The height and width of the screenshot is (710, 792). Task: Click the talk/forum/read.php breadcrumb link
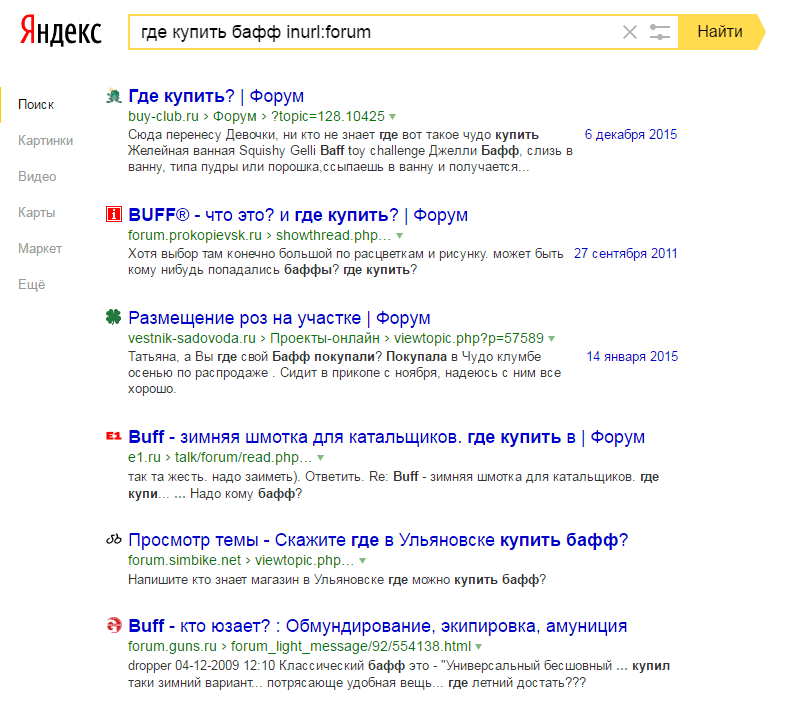(243, 458)
